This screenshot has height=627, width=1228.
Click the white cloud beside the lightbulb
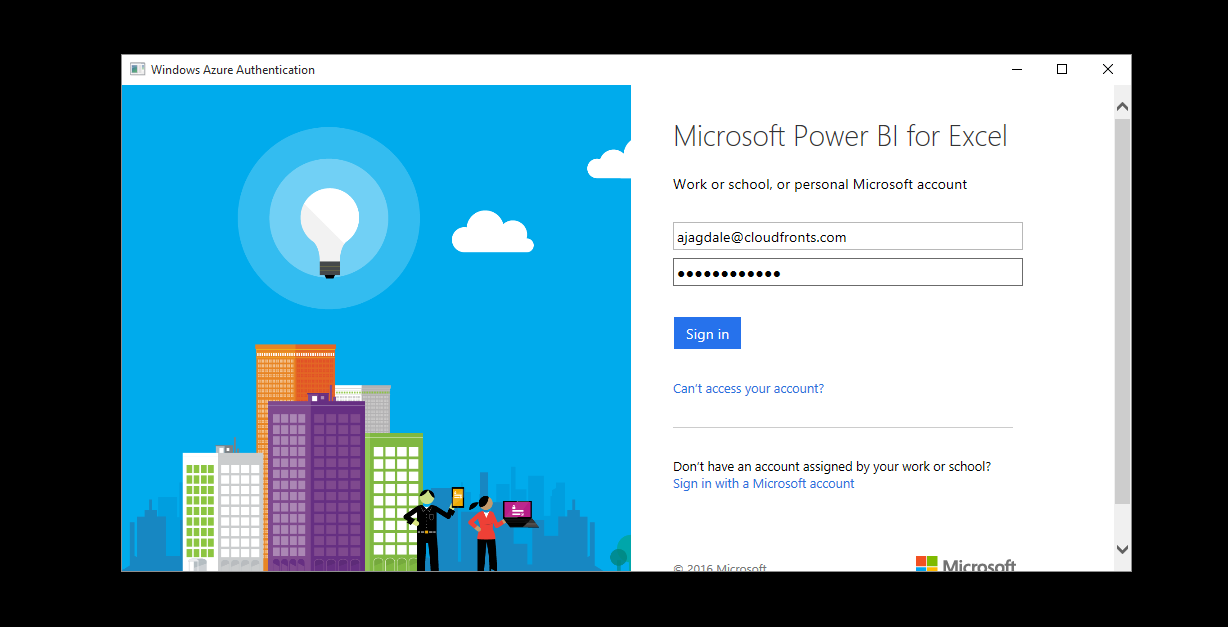pyautogui.click(x=491, y=233)
